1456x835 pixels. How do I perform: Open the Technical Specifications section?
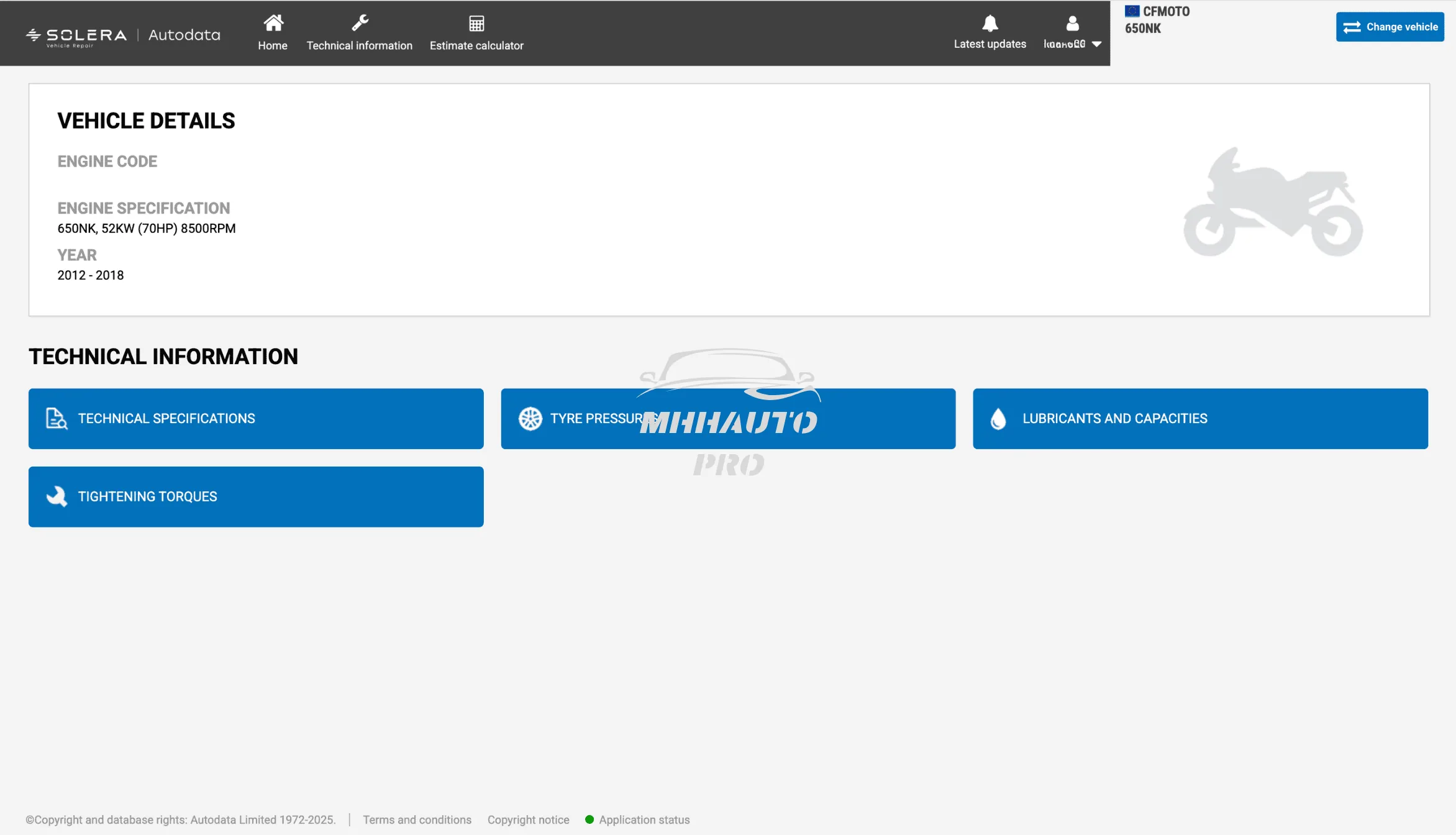[255, 419]
